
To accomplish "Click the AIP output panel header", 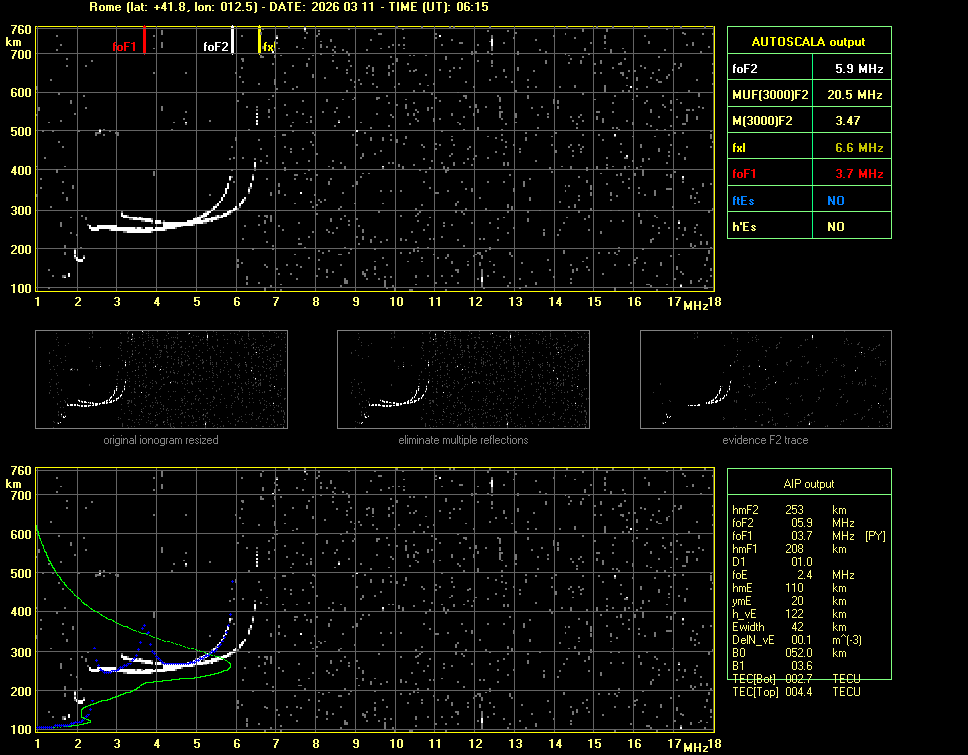I will (x=808, y=484).
